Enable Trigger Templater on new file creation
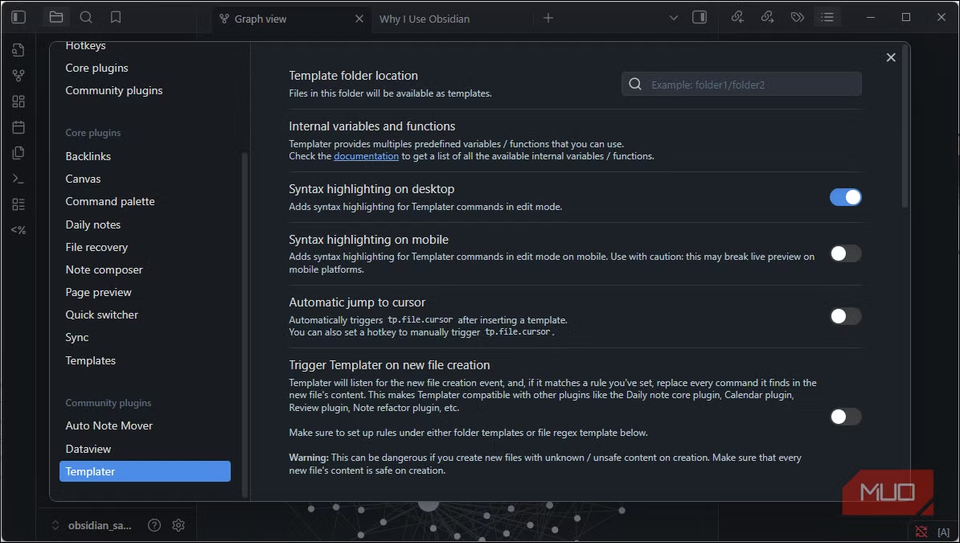The image size is (960, 543). [845, 417]
